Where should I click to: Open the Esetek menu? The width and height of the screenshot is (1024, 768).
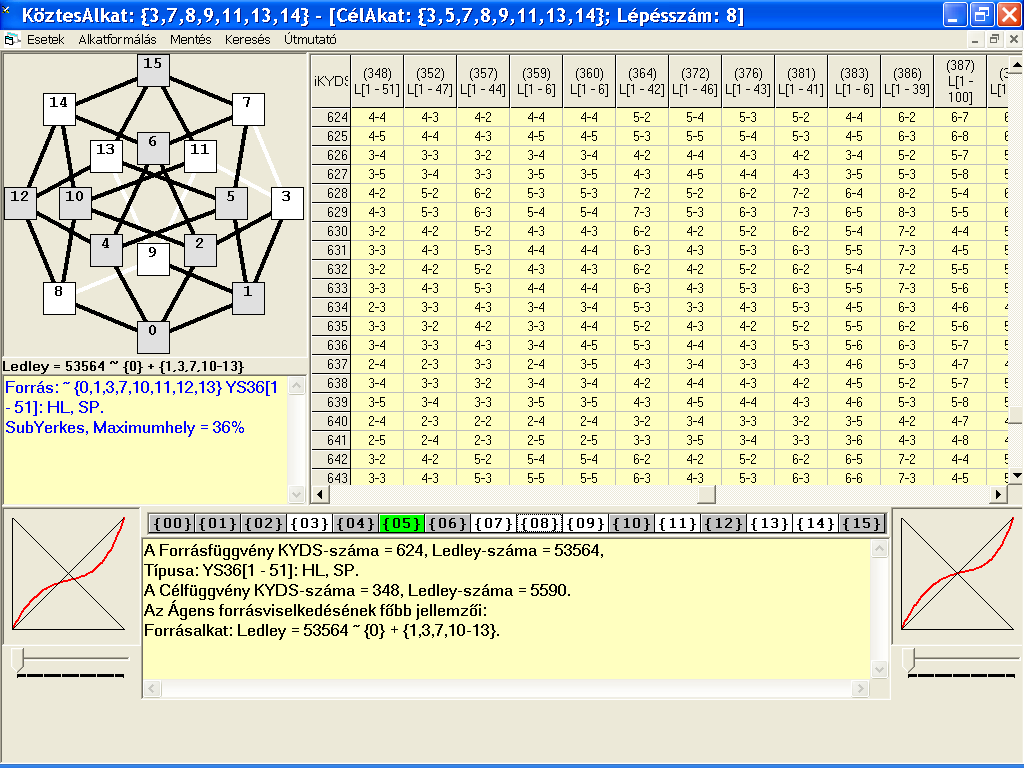[45, 39]
